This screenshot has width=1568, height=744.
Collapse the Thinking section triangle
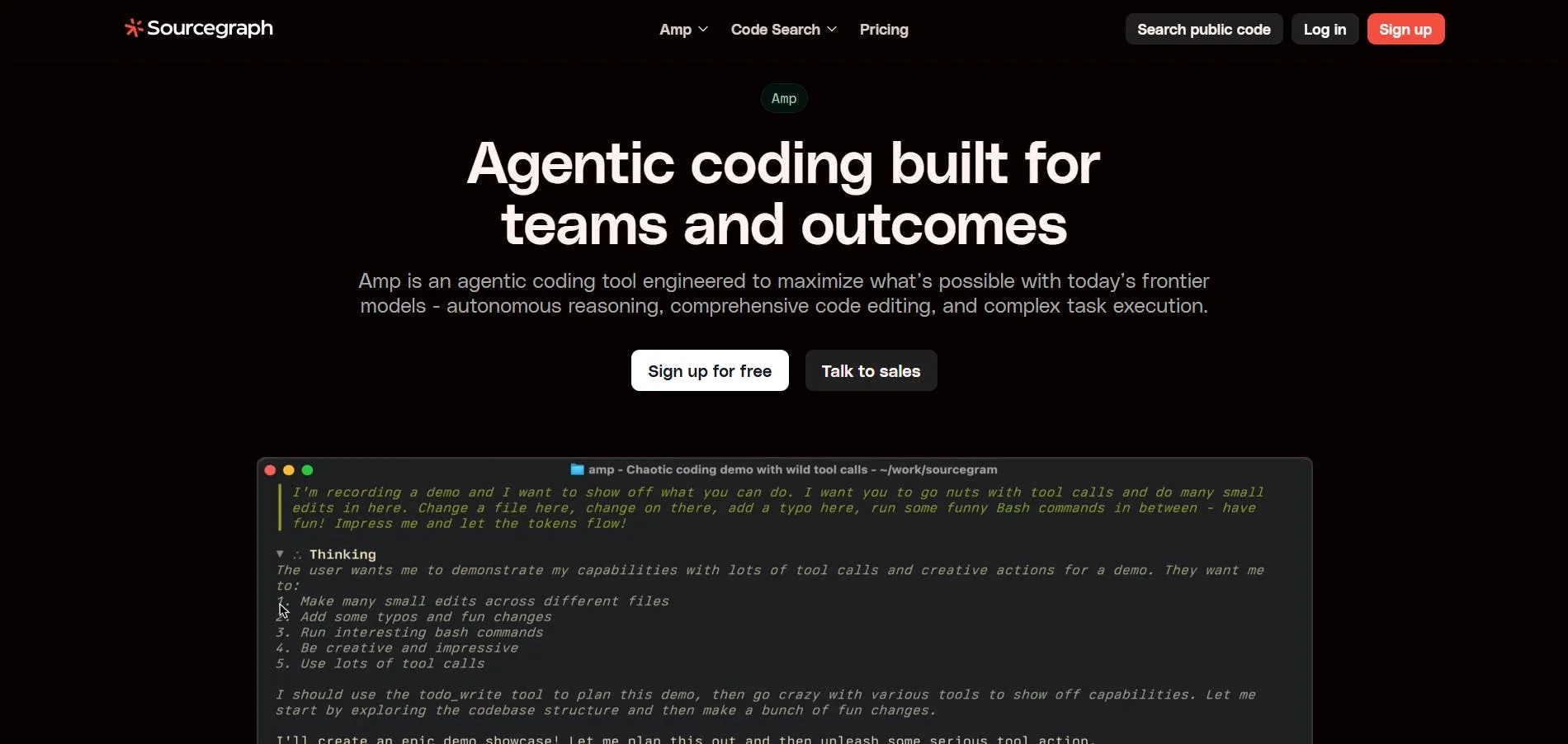pyautogui.click(x=280, y=554)
